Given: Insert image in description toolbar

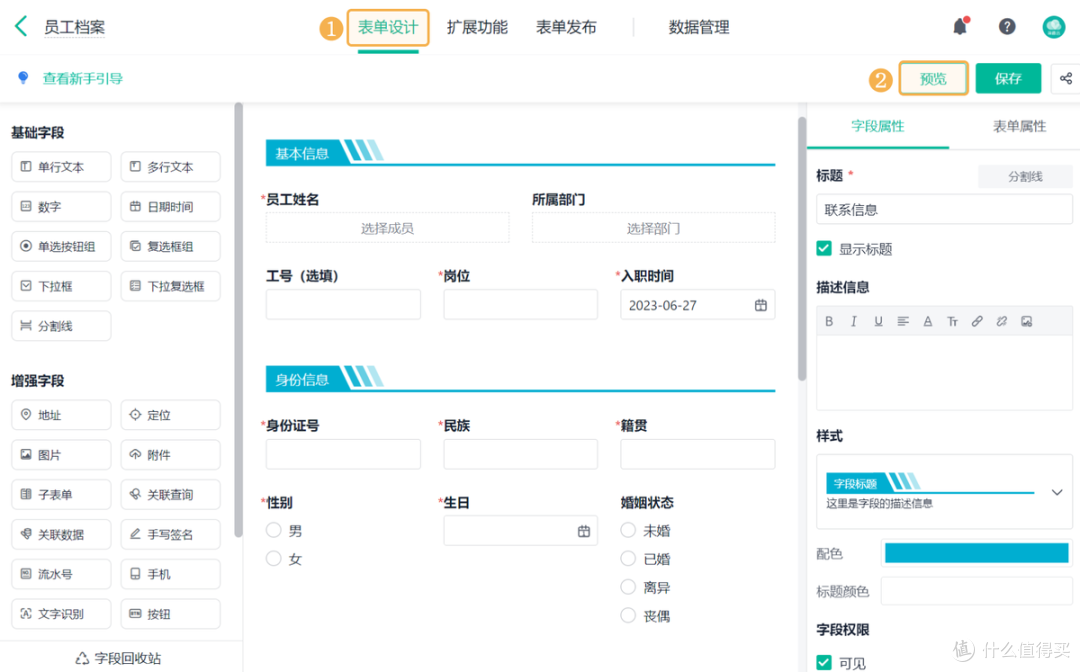Looking at the screenshot, I should click(1026, 322).
